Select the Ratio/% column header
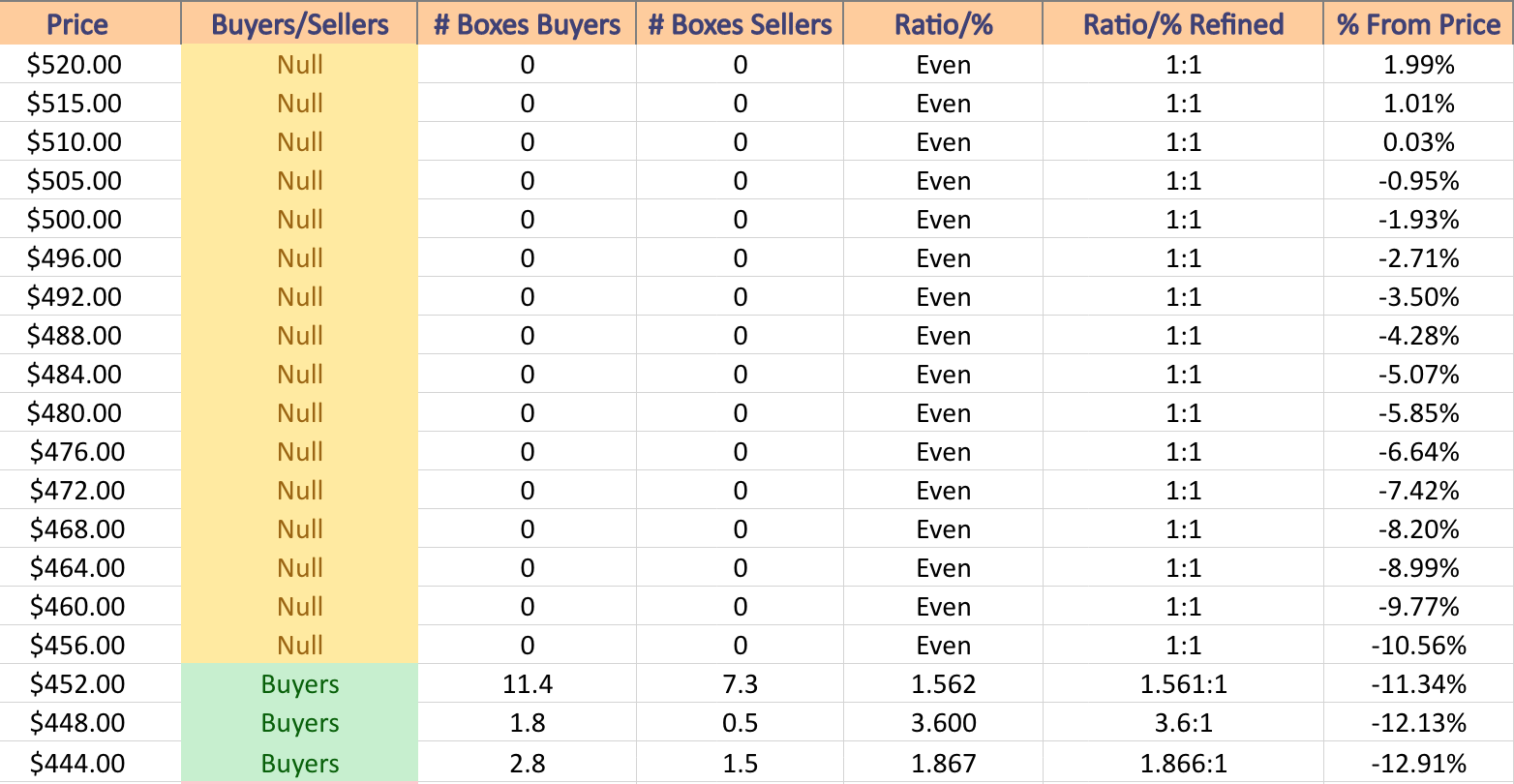1514x784 pixels. tap(944, 23)
